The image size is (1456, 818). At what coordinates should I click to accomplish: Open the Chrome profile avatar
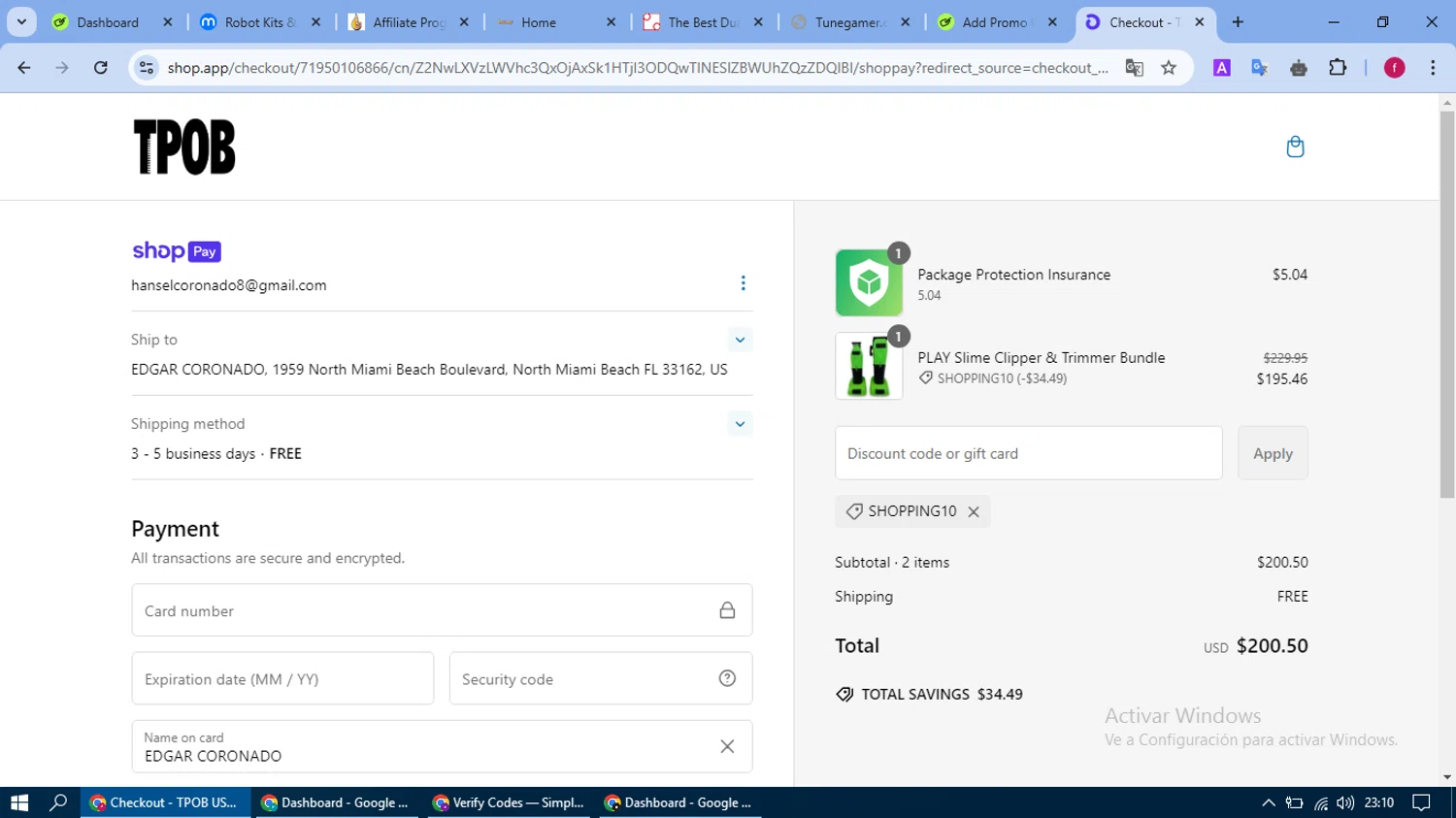click(x=1394, y=67)
